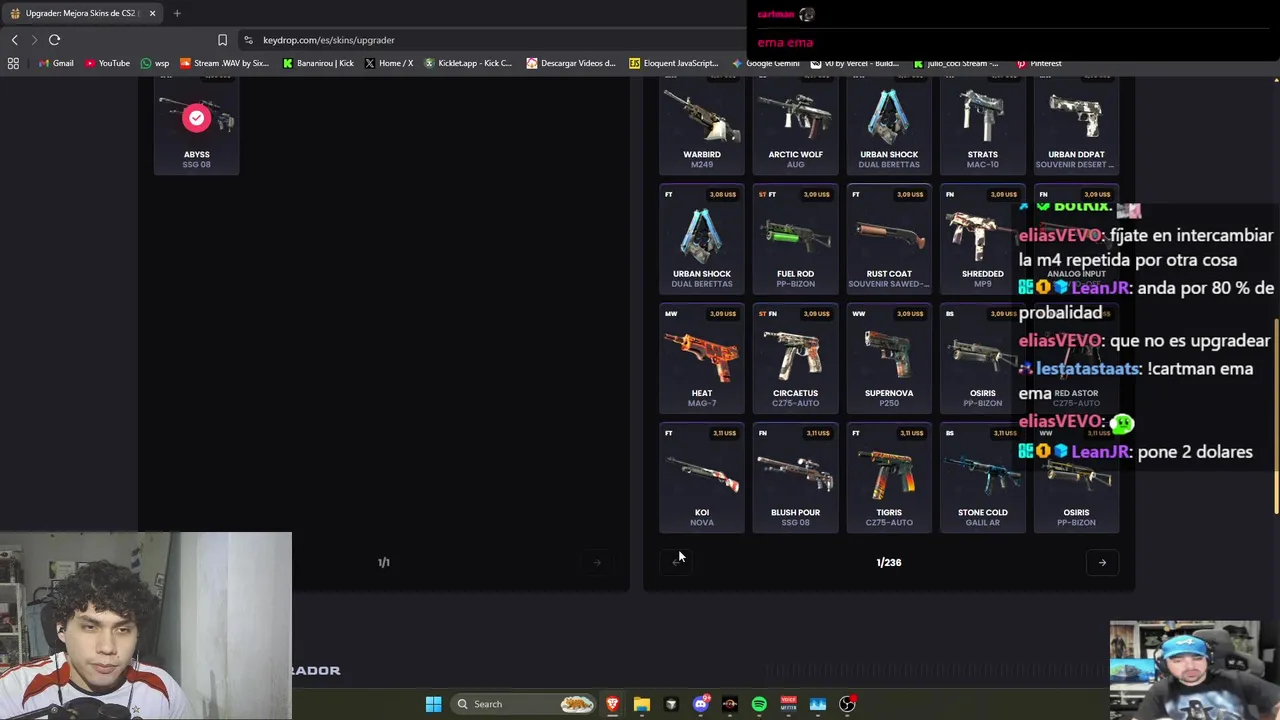Click the 1/236 page indicator

click(x=889, y=562)
